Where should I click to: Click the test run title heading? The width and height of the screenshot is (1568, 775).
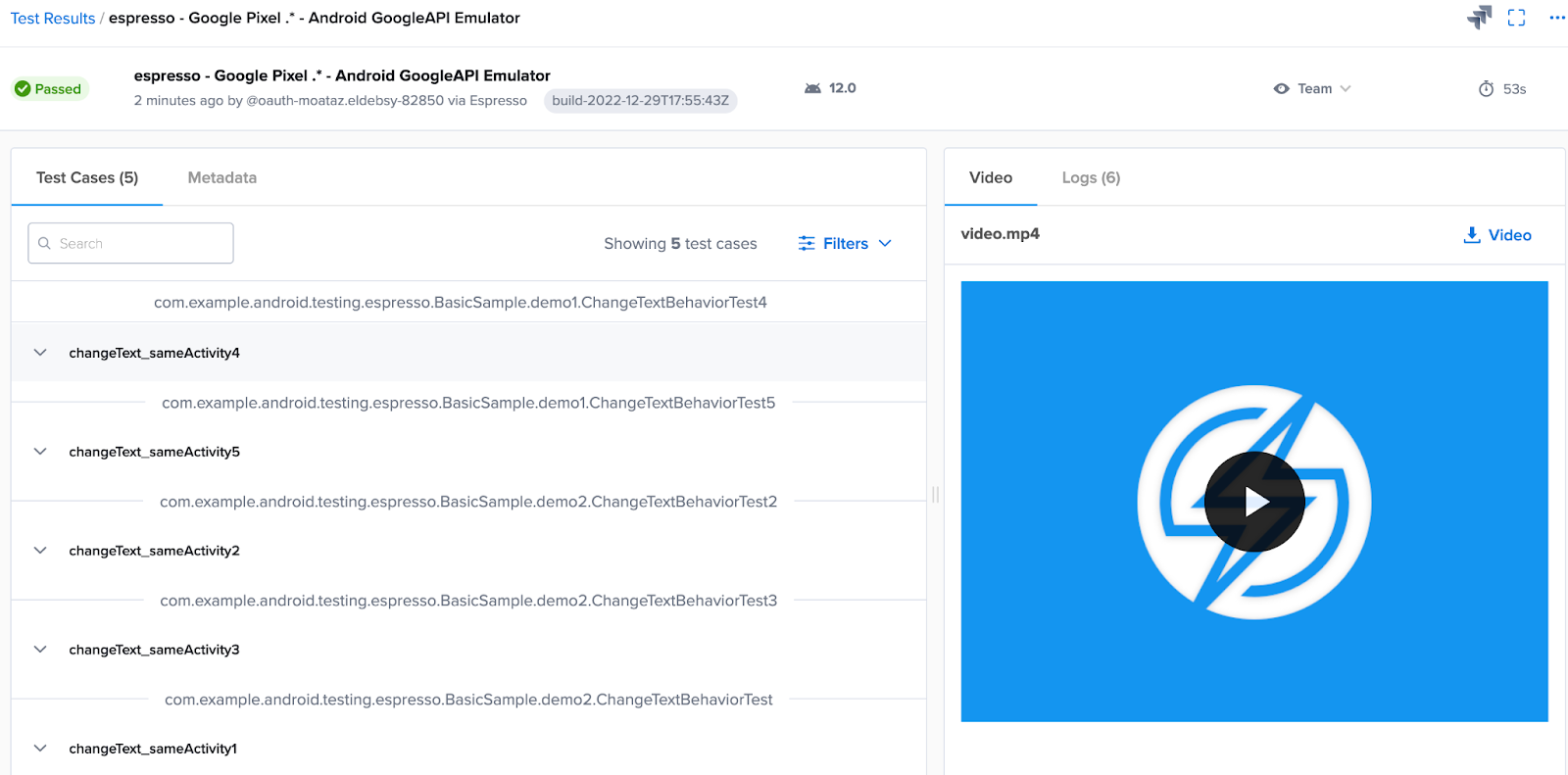pyautogui.click(x=342, y=75)
